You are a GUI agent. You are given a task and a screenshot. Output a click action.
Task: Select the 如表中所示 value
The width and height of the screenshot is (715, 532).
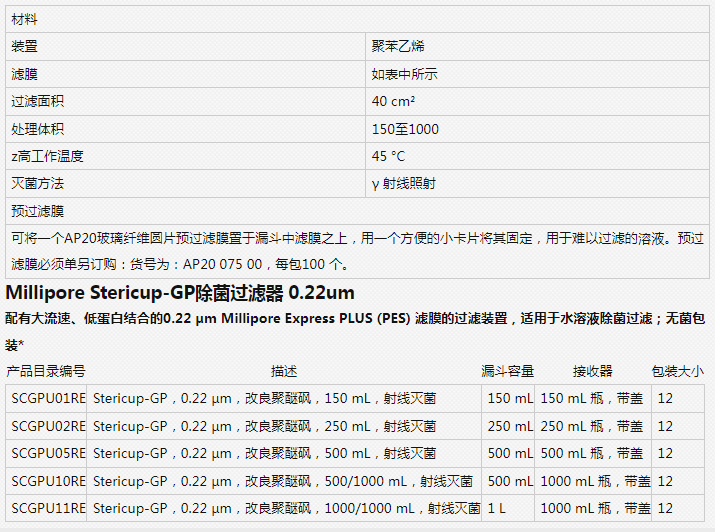[404, 74]
